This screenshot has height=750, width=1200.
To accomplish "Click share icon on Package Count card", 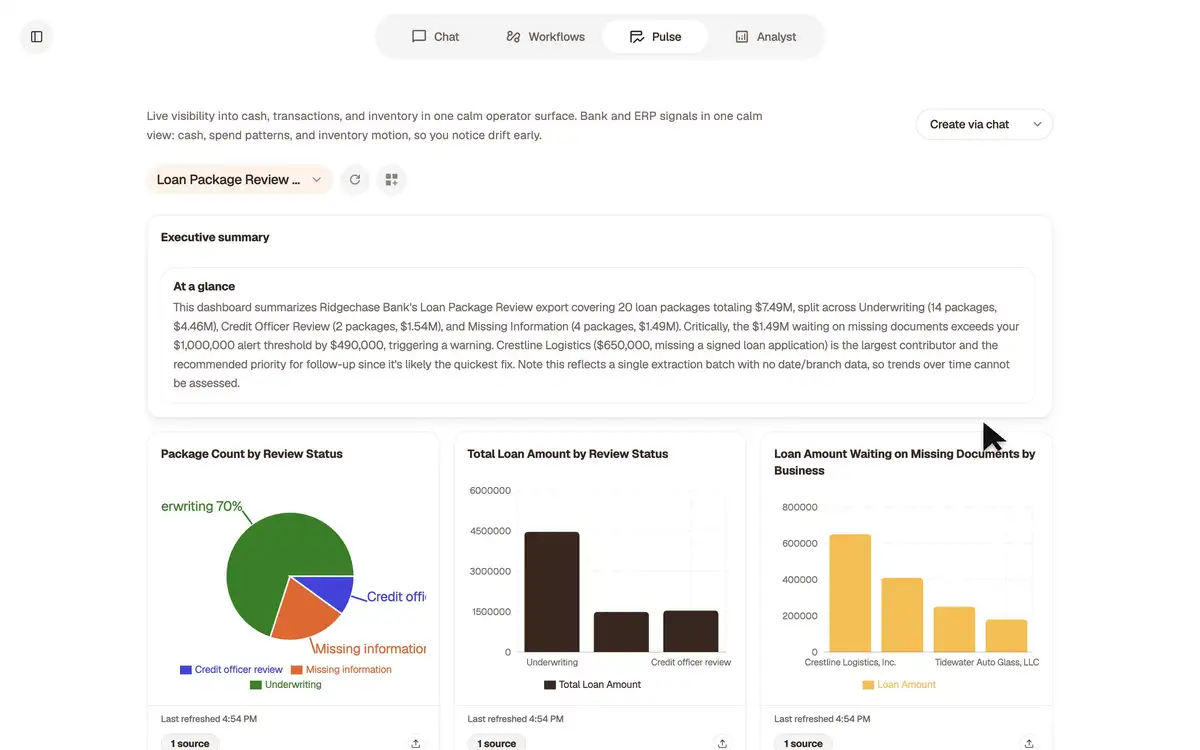I will 416,743.
